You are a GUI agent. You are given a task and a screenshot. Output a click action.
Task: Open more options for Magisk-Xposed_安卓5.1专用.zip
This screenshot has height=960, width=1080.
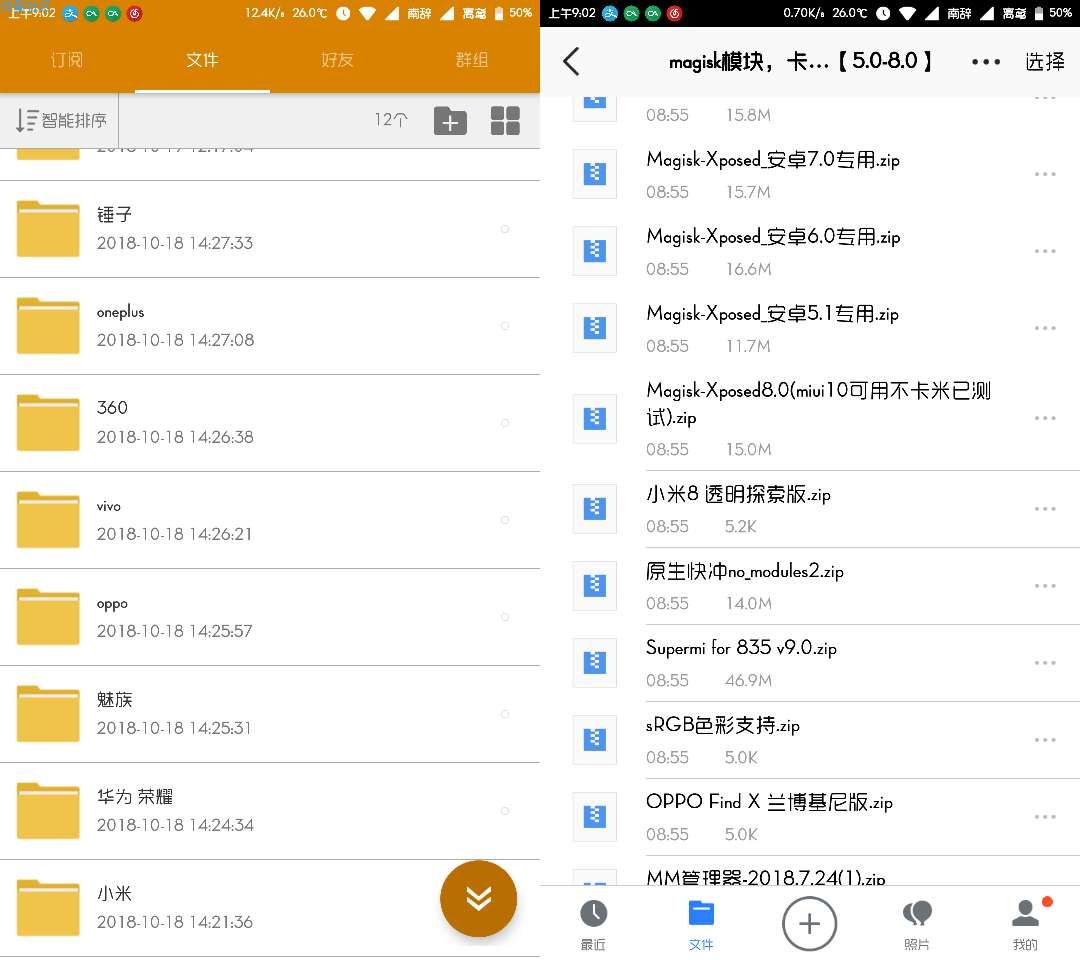coord(1045,328)
